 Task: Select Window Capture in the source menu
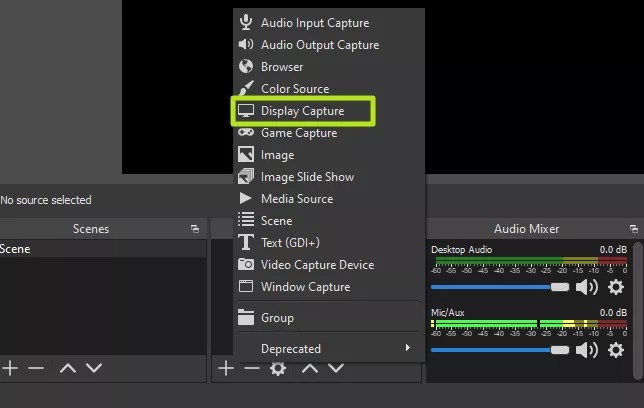point(305,287)
